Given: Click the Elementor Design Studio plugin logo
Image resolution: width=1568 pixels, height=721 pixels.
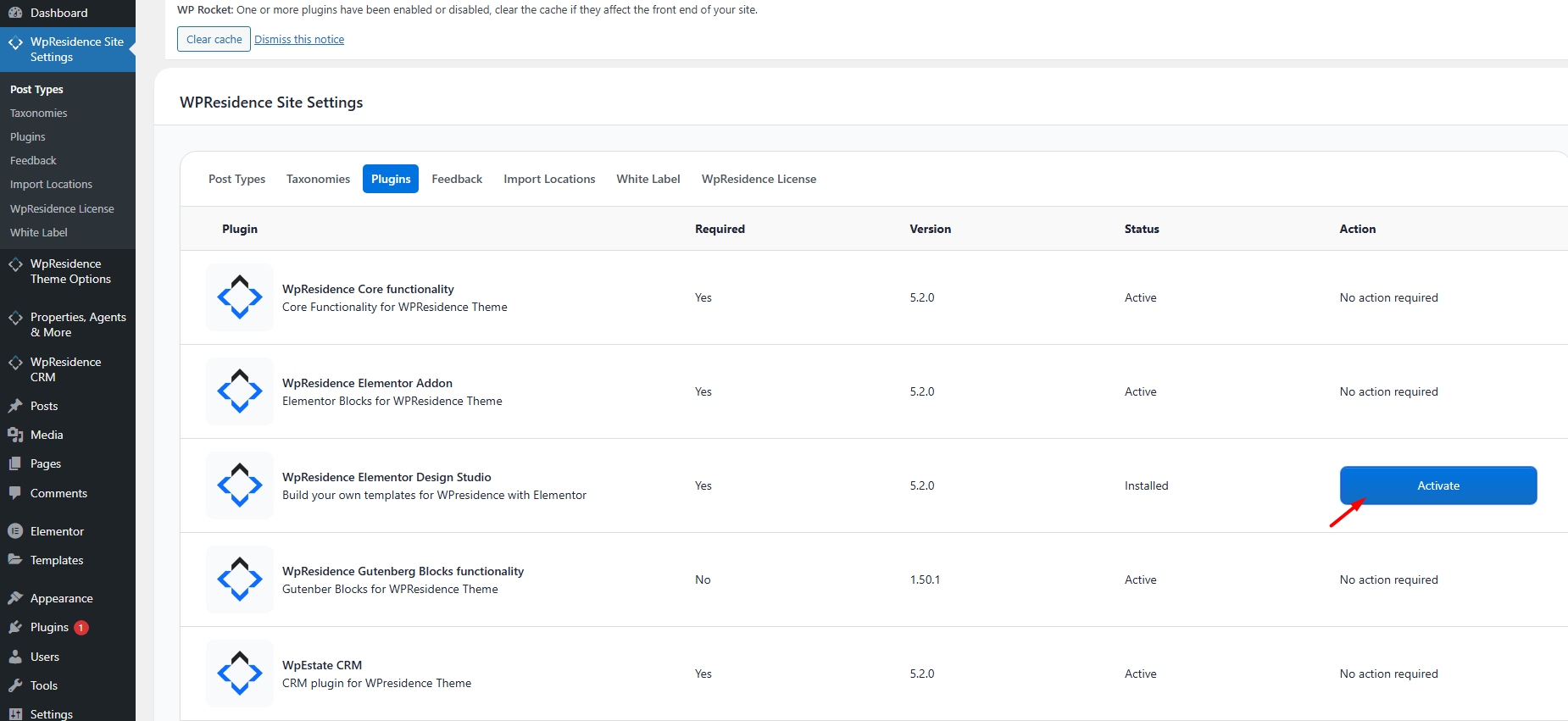Looking at the screenshot, I should 240,485.
